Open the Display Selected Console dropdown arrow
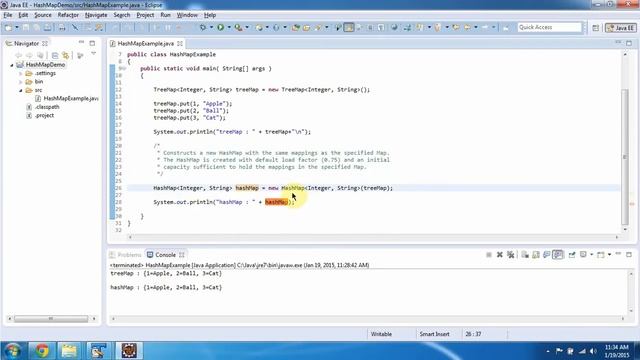Screen dimensions: 640x360 pos(591,255)
